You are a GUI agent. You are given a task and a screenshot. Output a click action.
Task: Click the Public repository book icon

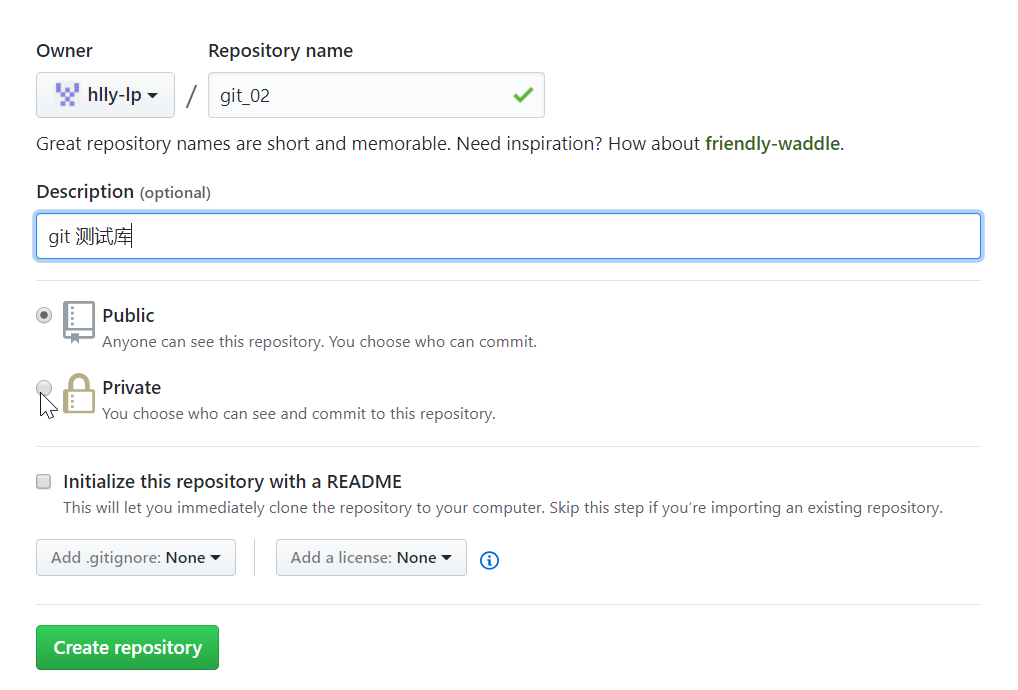[x=79, y=321]
